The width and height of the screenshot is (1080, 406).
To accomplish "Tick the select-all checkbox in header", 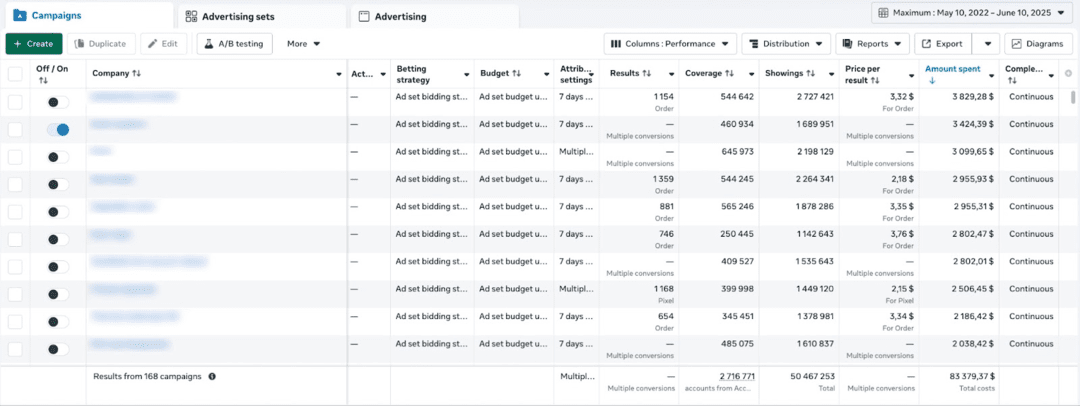I will click(x=15, y=74).
